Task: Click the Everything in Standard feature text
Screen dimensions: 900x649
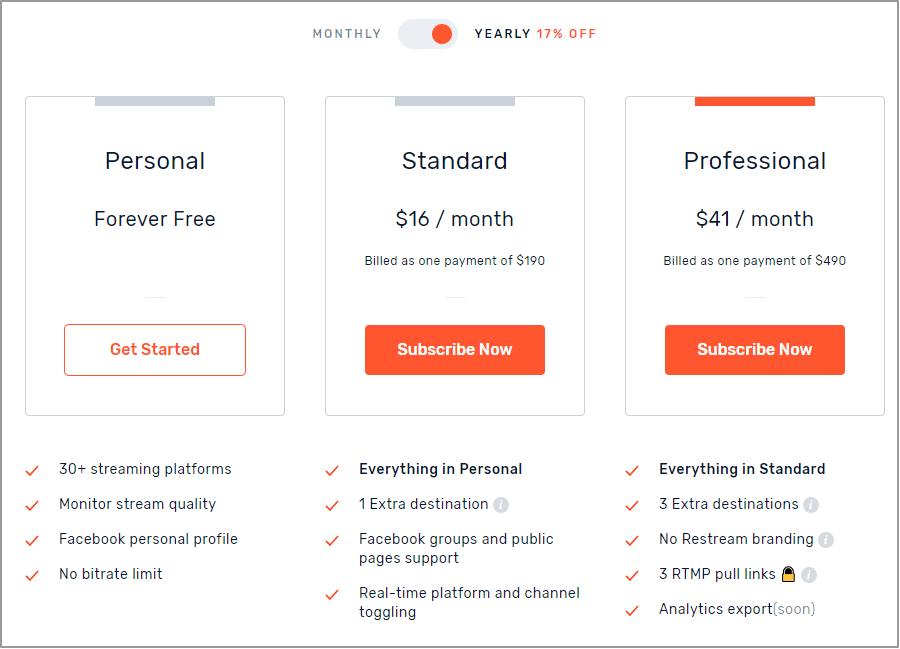Action: click(742, 469)
